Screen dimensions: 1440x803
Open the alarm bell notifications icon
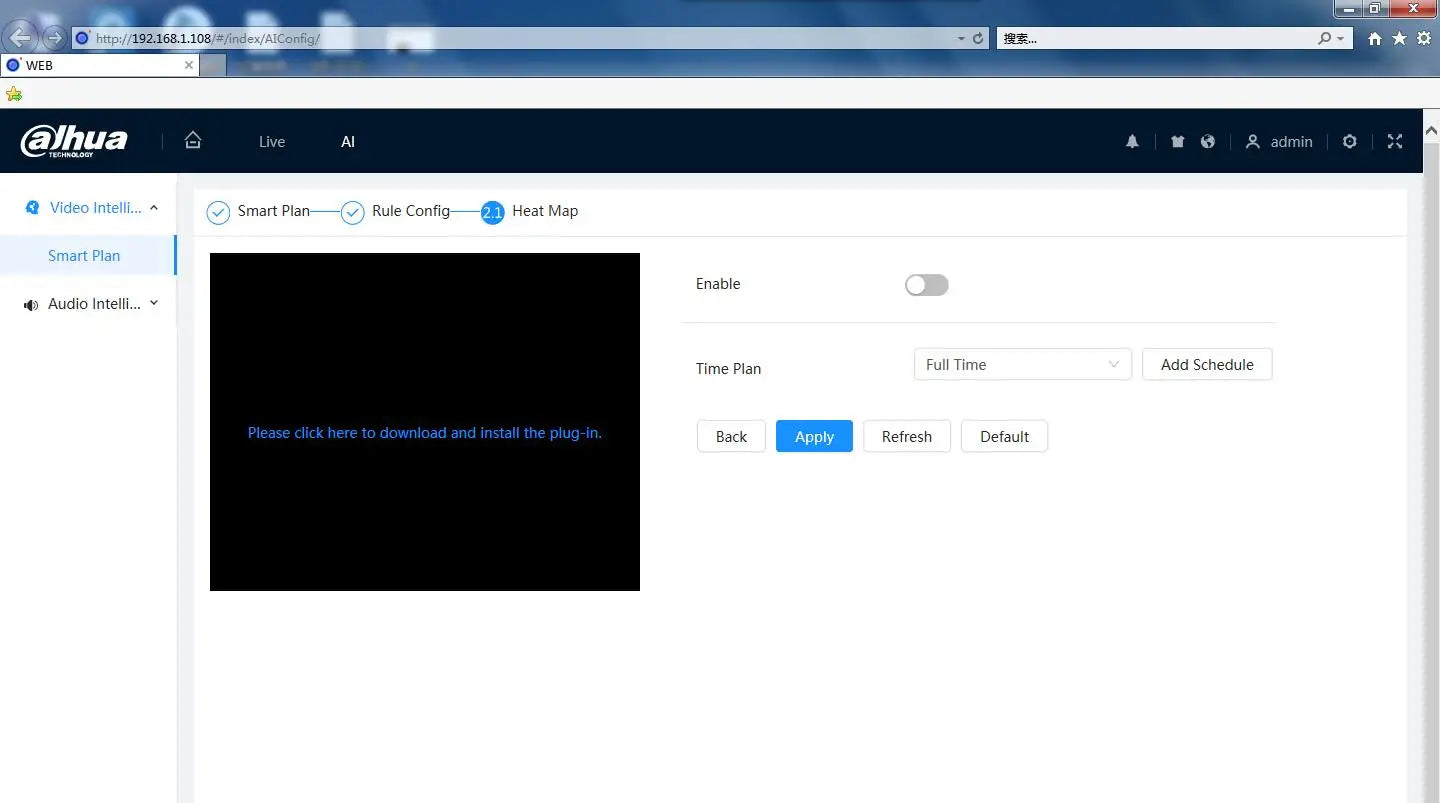1132,142
